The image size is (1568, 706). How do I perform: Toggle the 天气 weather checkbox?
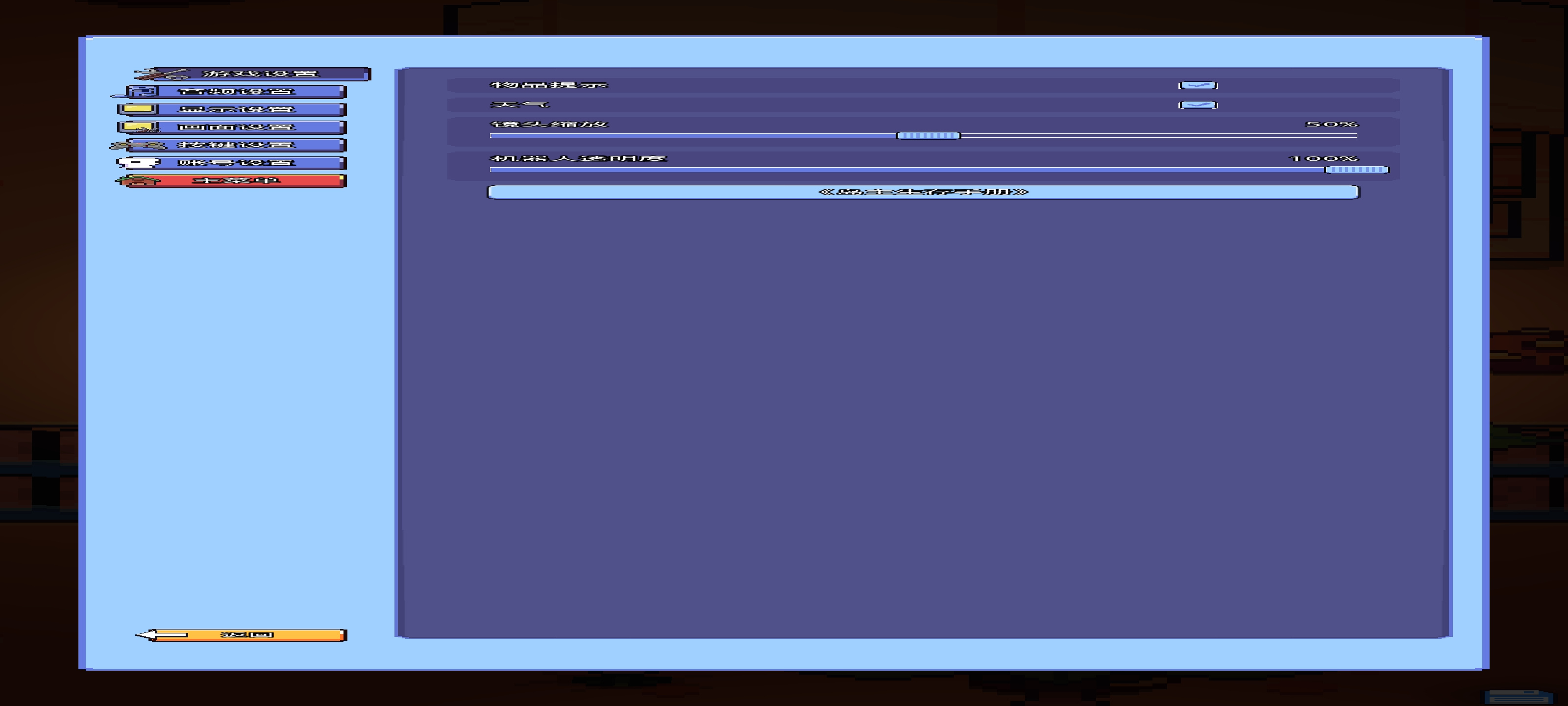1198,105
